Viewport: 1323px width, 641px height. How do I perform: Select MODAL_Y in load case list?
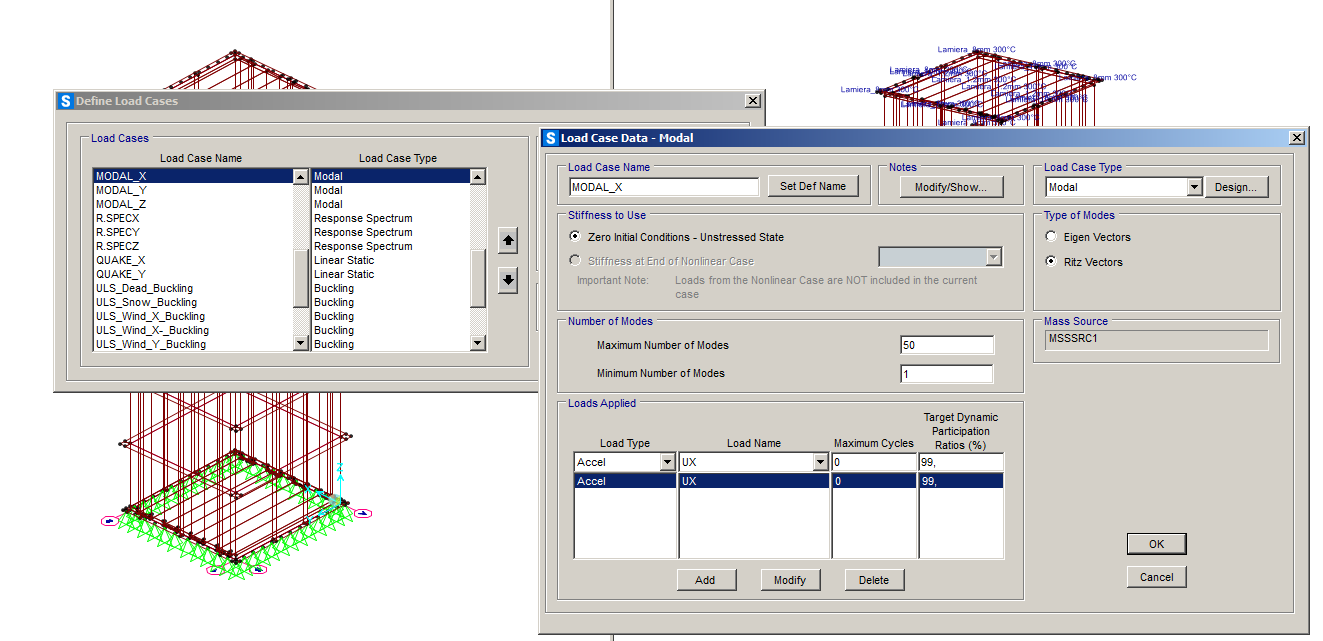[x=122, y=190]
